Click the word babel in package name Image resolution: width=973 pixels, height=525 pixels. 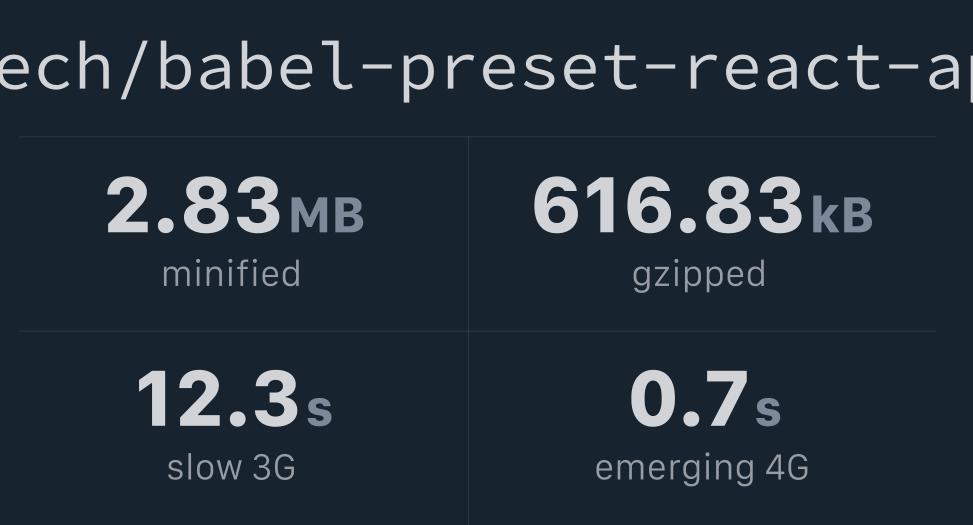coord(256,65)
